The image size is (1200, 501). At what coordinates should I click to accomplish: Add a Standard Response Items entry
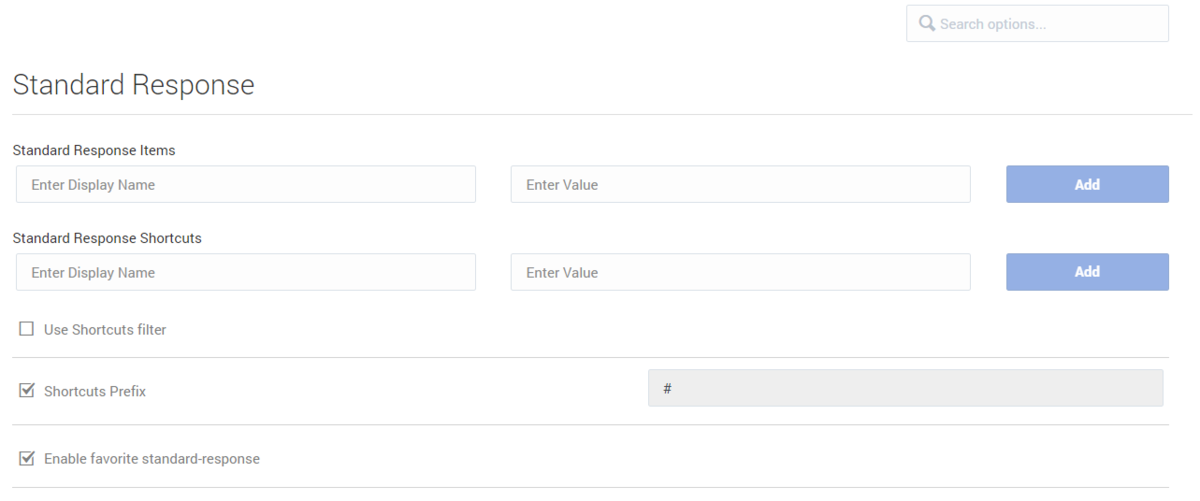click(1087, 184)
